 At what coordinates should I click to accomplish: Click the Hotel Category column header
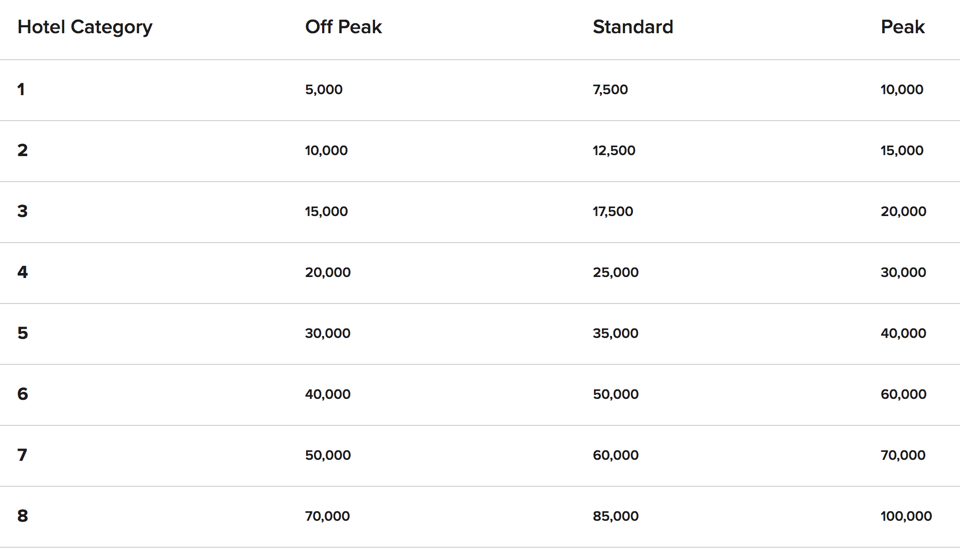[x=84, y=28]
